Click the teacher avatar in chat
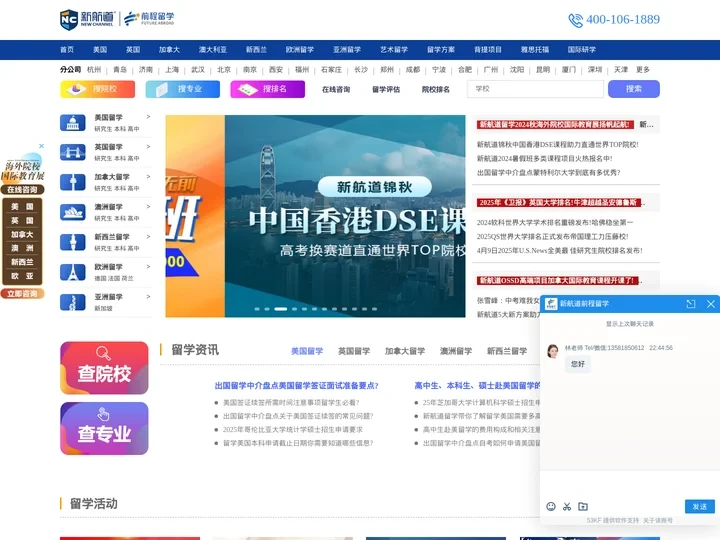The width and height of the screenshot is (720, 540). [553, 351]
